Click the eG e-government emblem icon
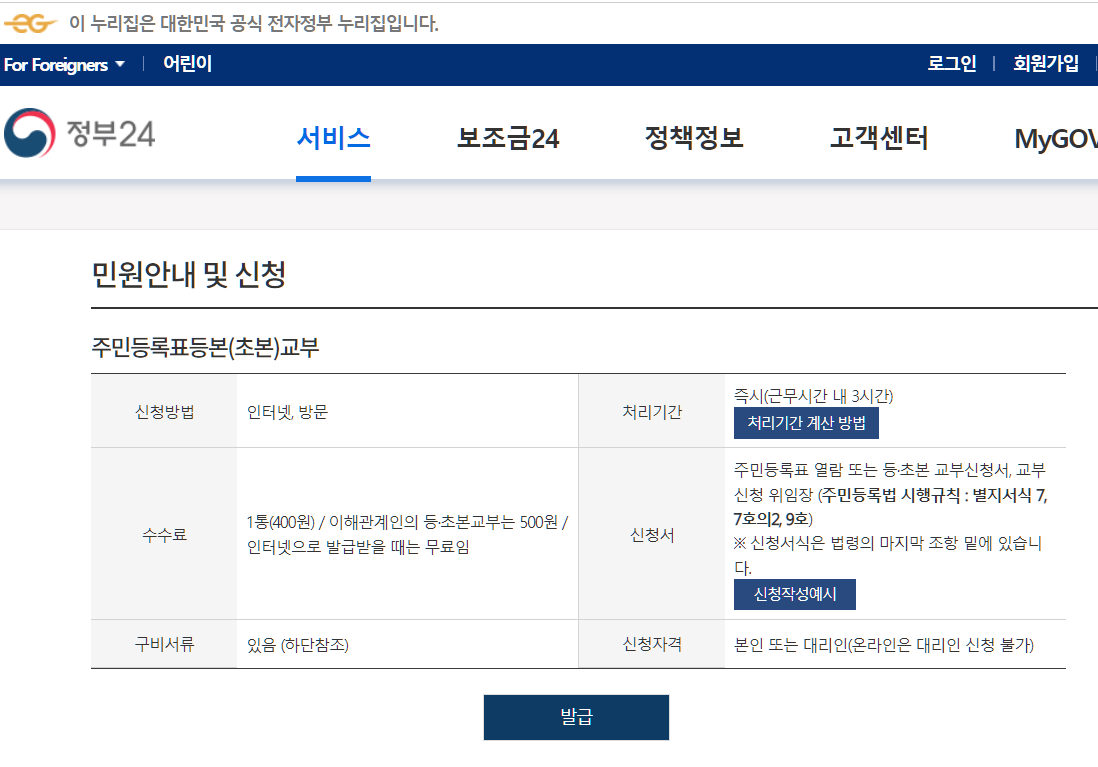The height and width of the screenshot is (767, 1098). 29,24
